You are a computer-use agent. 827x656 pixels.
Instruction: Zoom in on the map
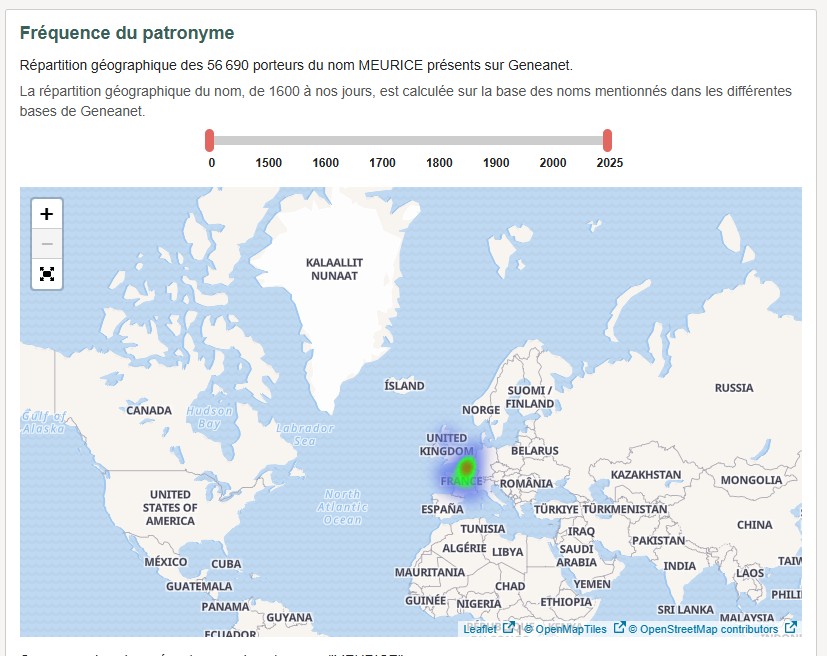point(46,213)
